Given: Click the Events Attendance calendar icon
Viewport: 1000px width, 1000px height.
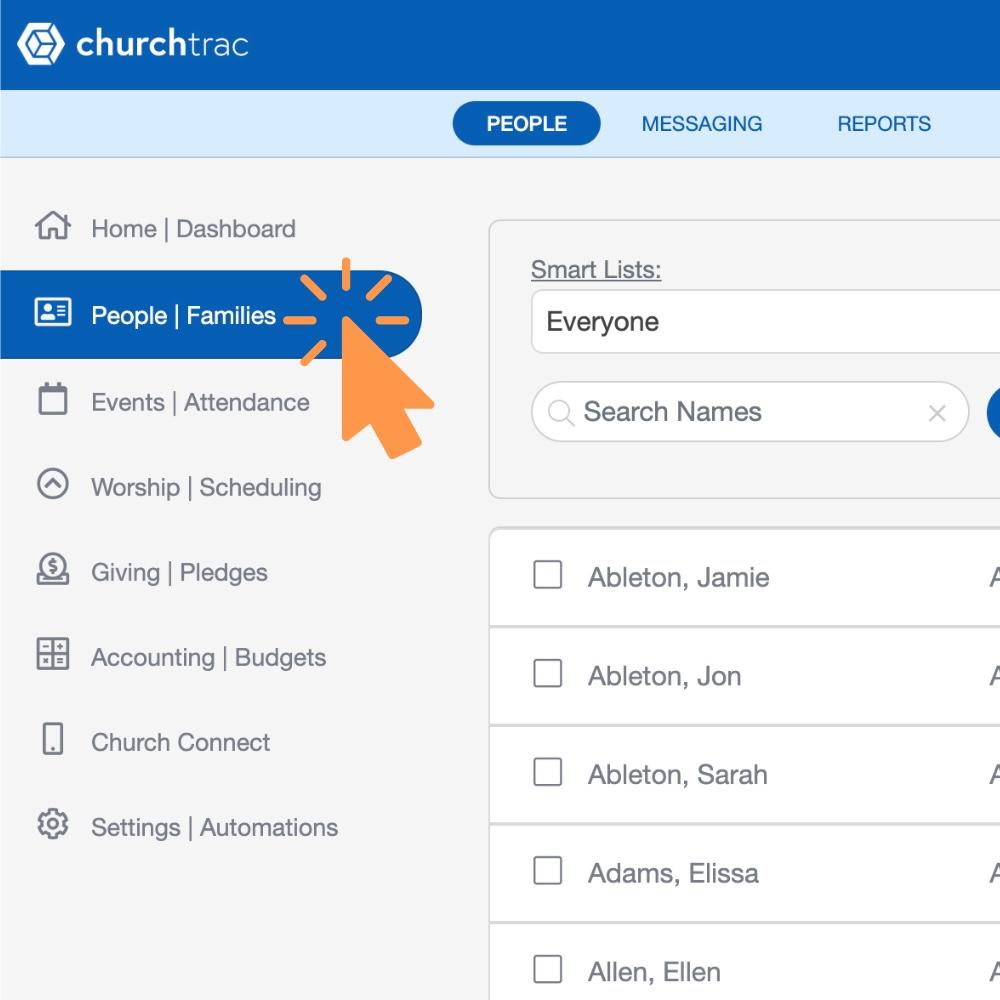Looking at the screenshot, I should [x=52, y=400].
